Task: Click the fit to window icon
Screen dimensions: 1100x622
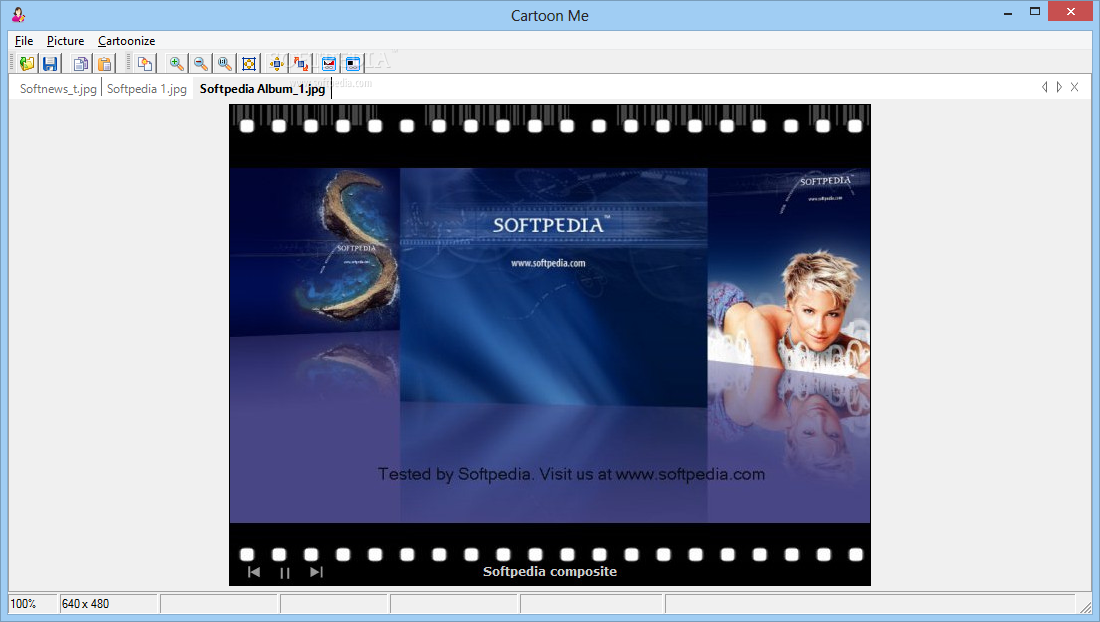Action: click(248, 64)
